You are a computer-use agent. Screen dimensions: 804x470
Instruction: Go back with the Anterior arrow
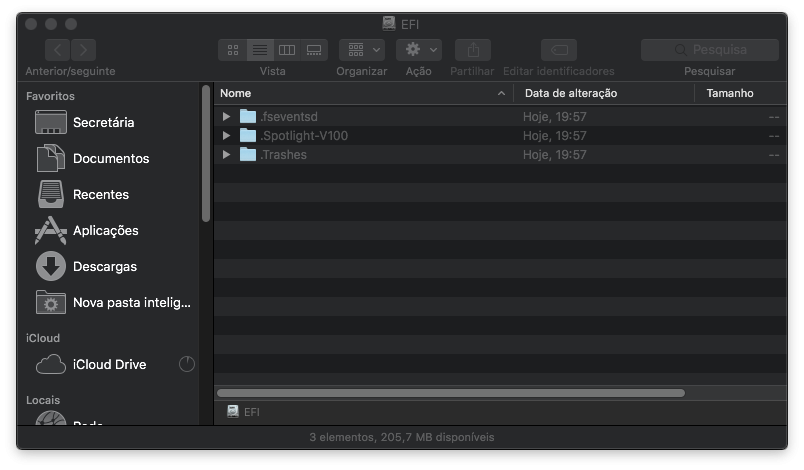[57, 50]
